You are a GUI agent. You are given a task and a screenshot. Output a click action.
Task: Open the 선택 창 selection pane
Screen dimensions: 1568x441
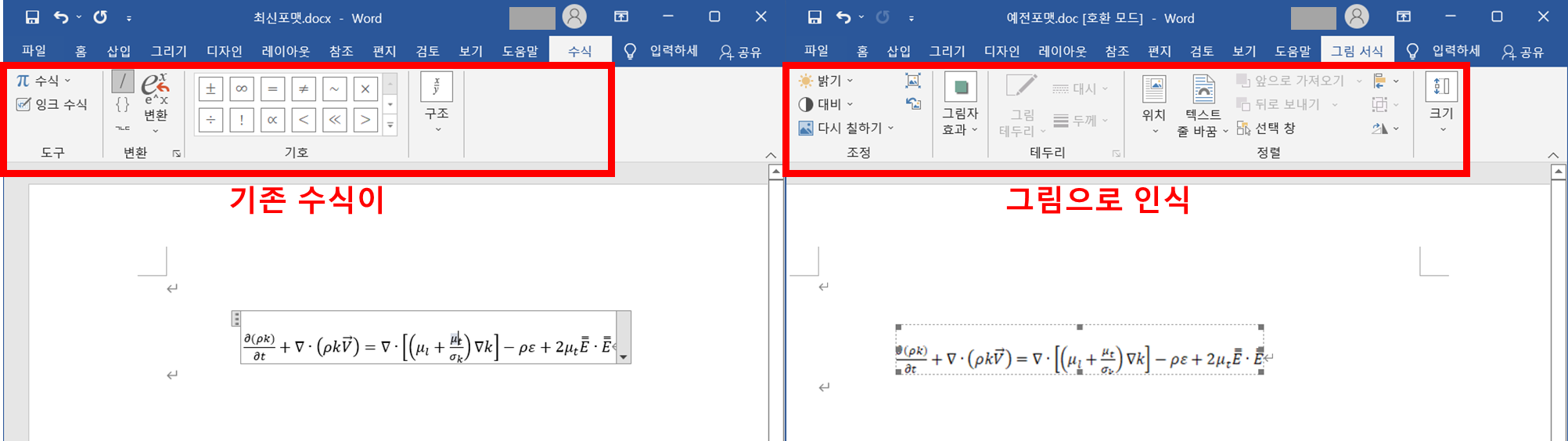click(1266, 128)
